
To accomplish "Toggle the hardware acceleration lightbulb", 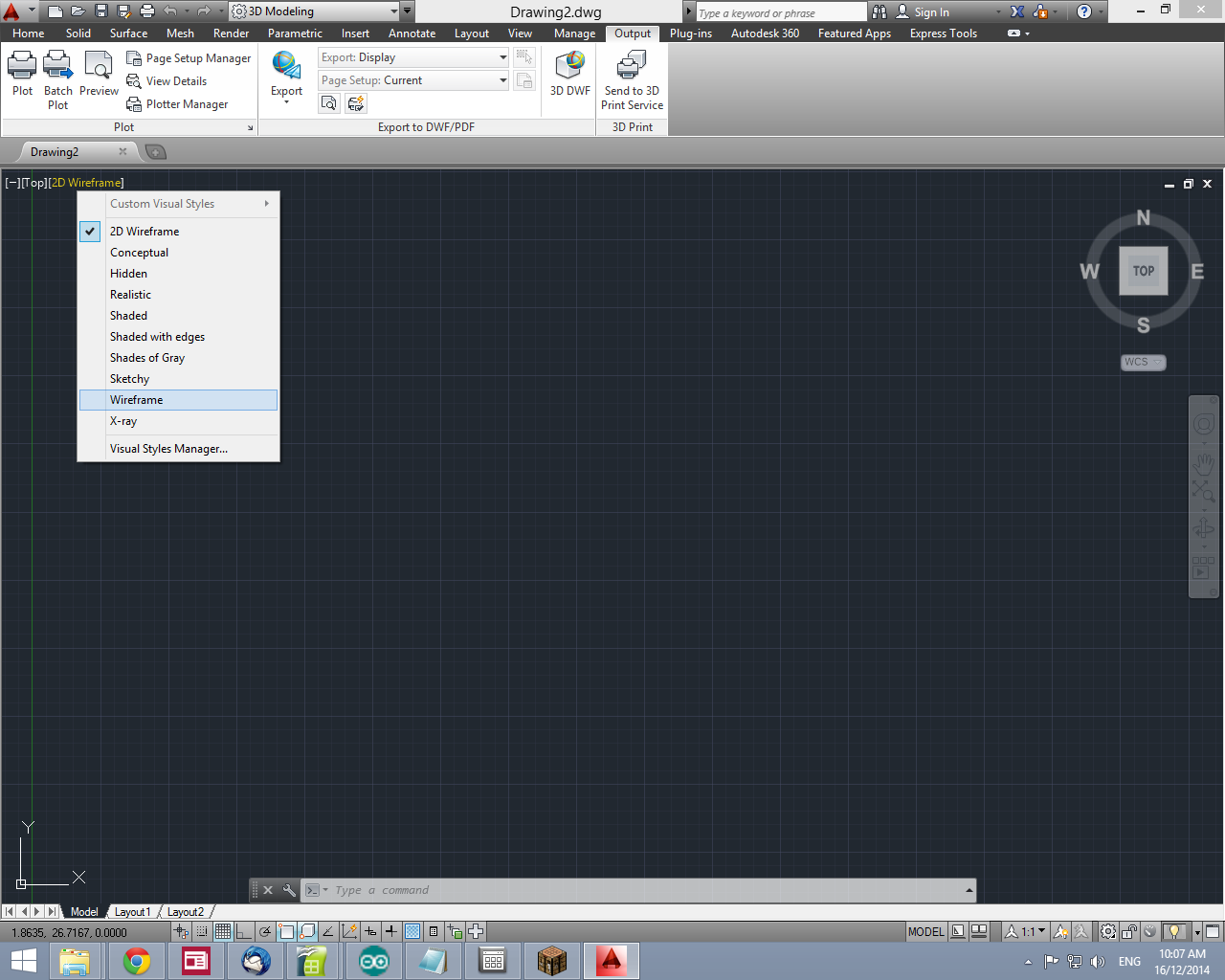I will click(1174, 930).
